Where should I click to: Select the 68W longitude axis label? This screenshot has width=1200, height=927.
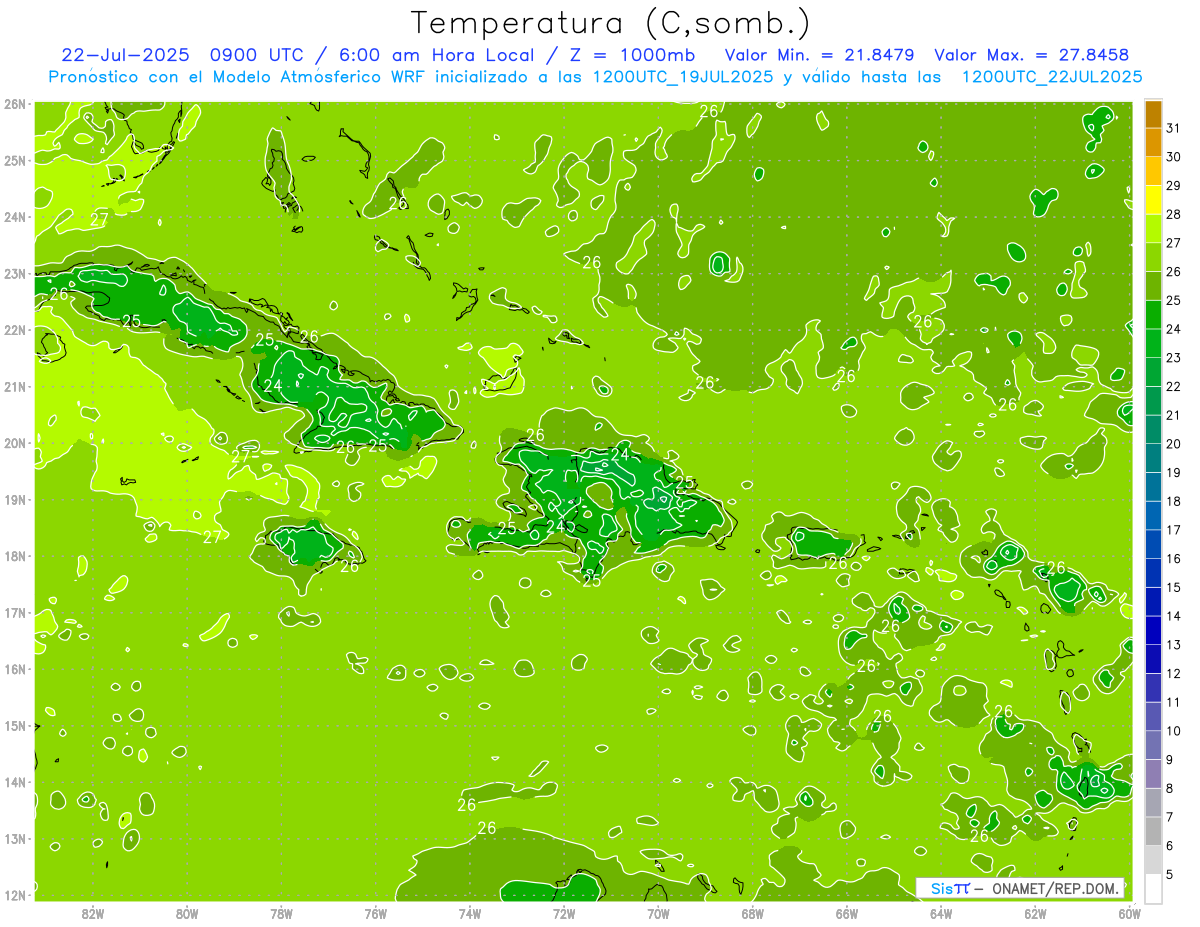(752, 912)
